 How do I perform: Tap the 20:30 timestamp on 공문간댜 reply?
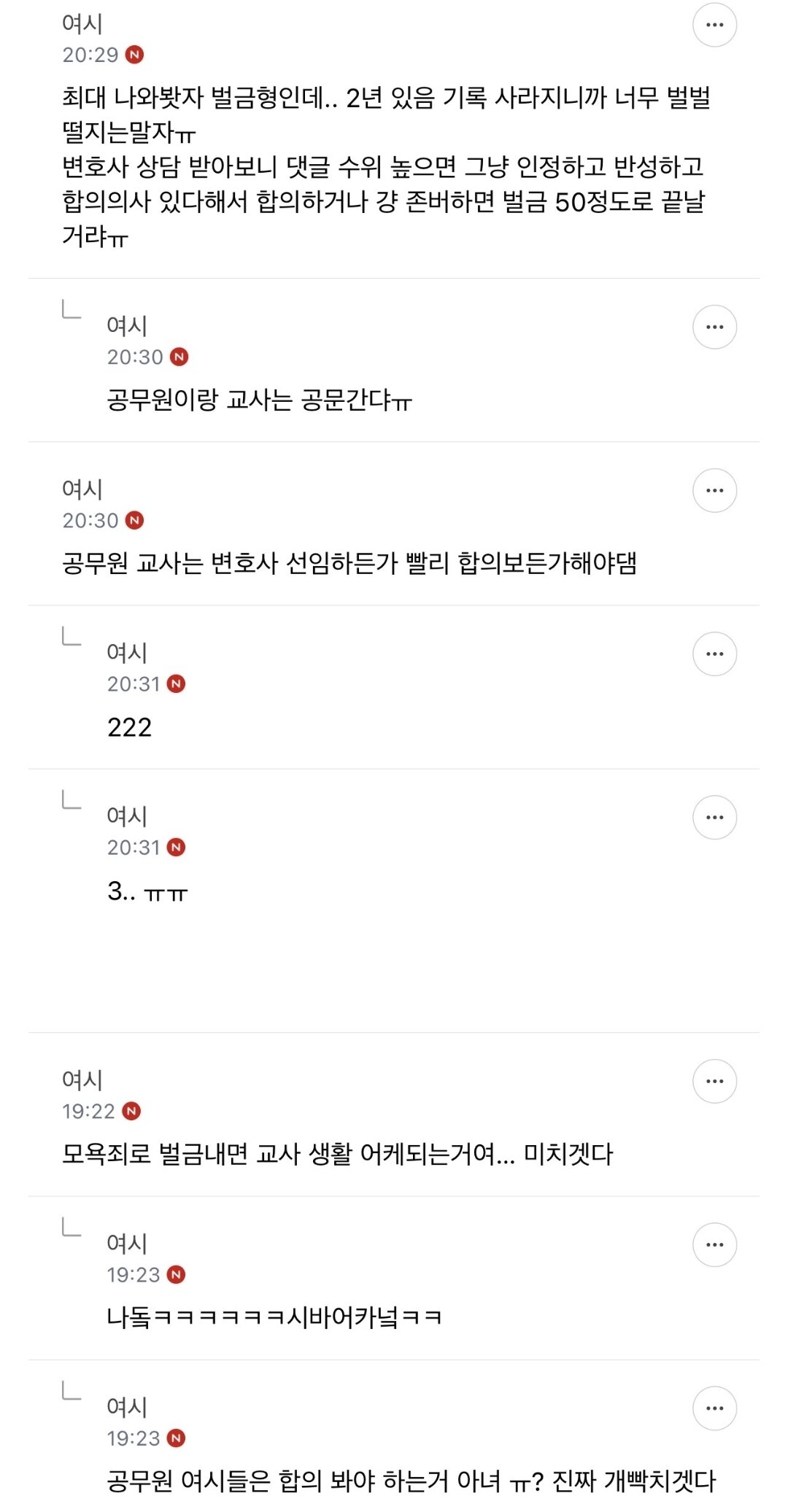[135, 357]
